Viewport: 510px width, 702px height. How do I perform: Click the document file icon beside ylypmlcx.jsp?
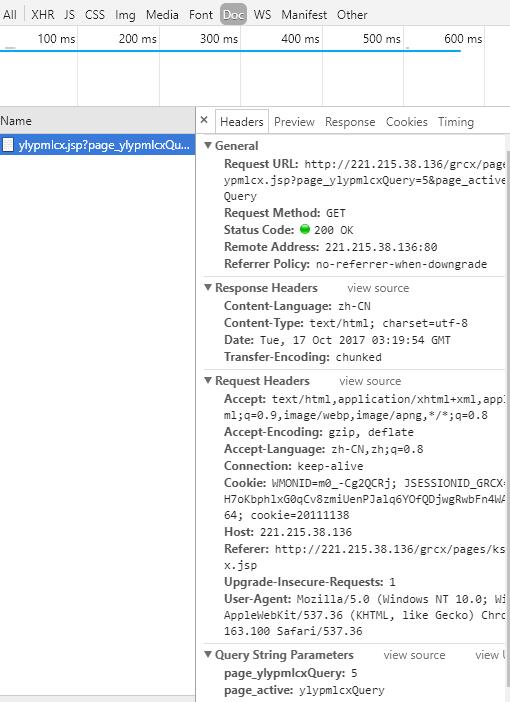click(8, 145)
